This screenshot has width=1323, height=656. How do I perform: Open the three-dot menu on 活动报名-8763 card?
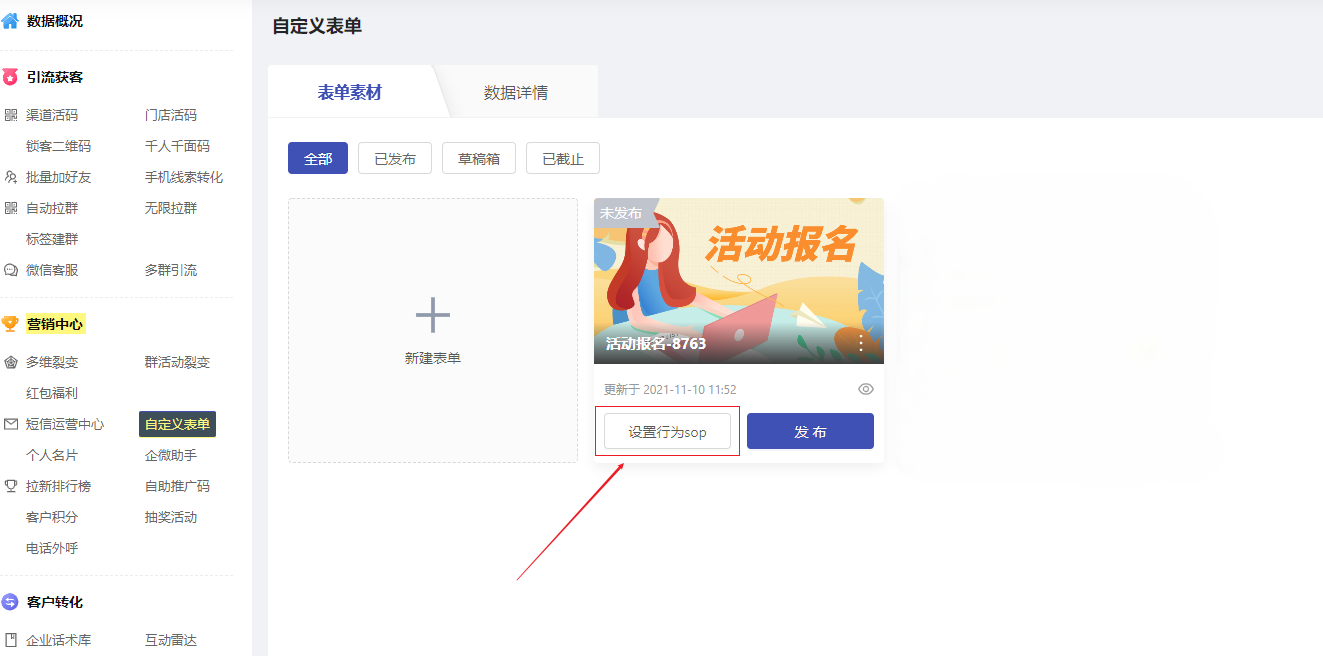[x=861, y=343]
